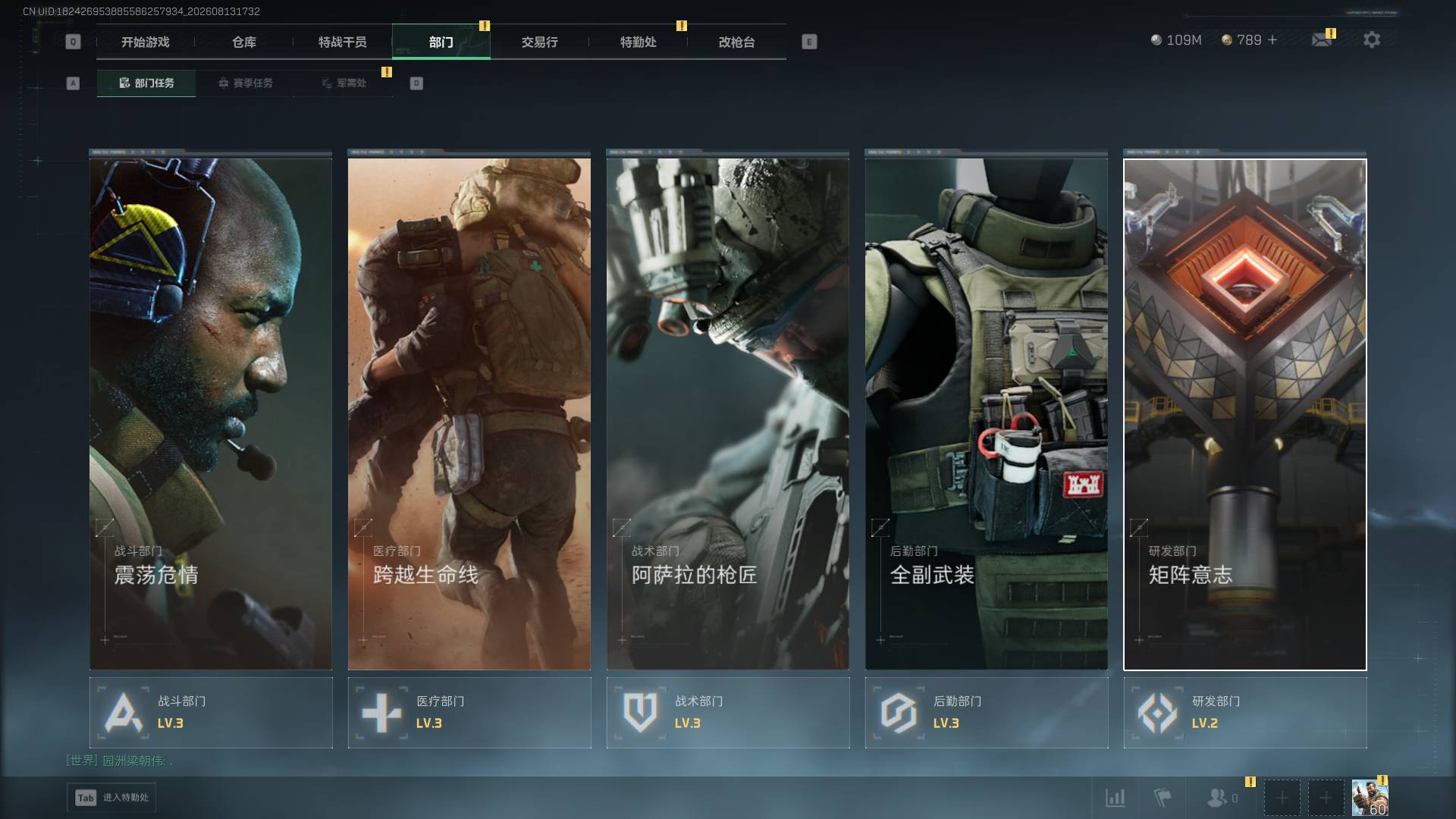The image size is (1456, 819).
Task: Click the second empty squad slot plus
Action: coord(1326,798)
